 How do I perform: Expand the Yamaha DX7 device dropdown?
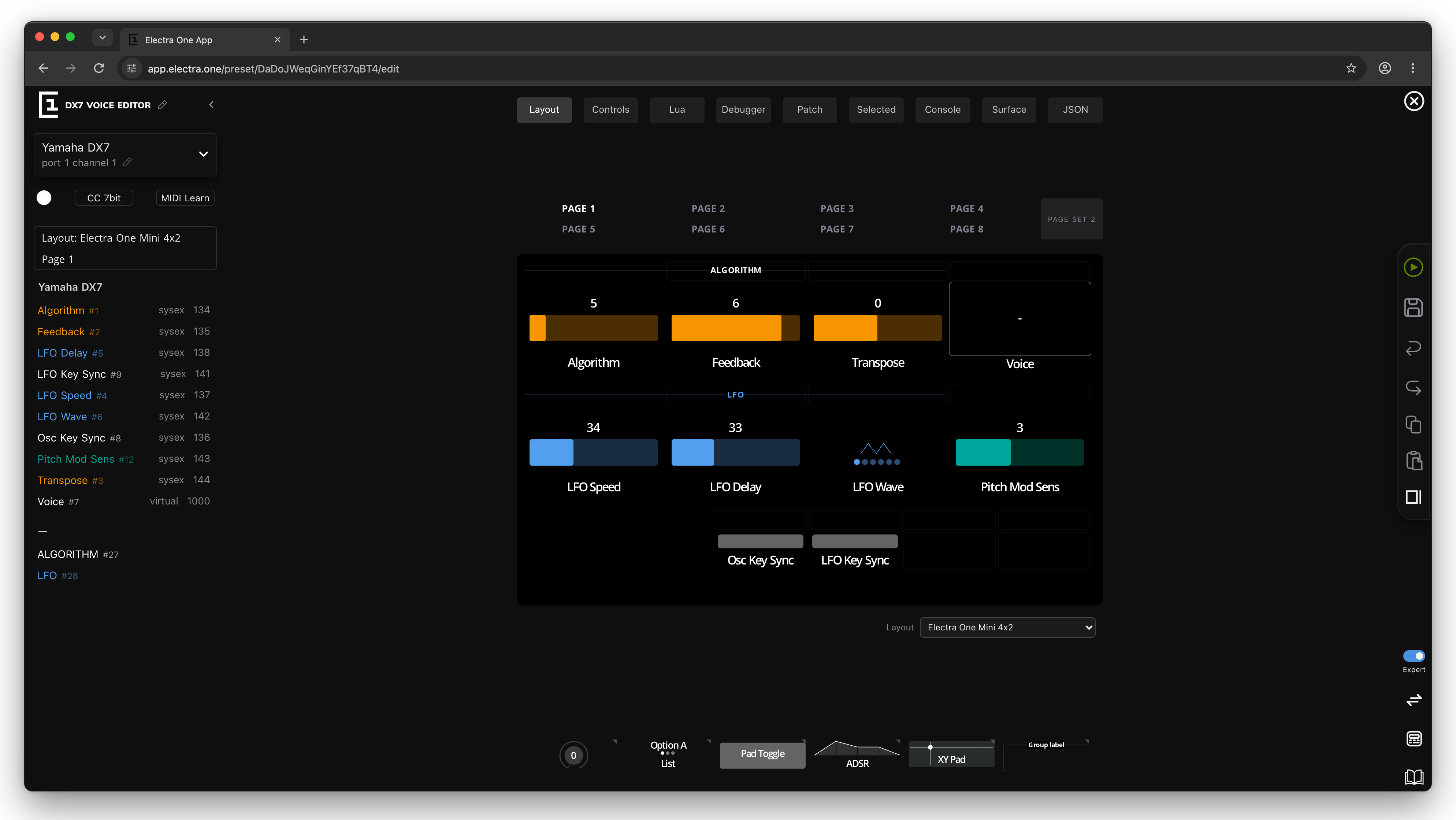[204, 154]
